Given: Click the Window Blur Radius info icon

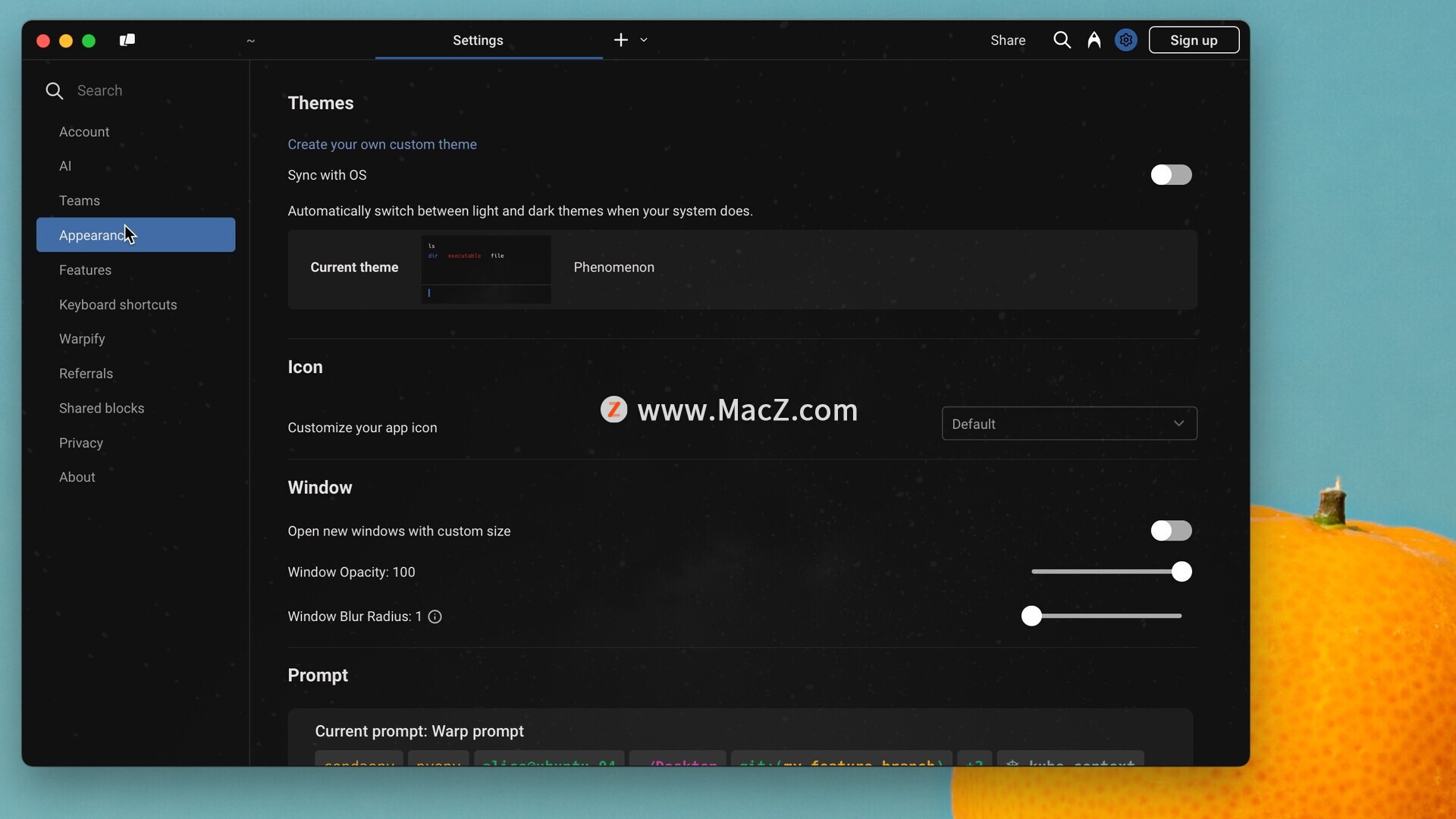Looking at the screenshot, I should point(435,617).
